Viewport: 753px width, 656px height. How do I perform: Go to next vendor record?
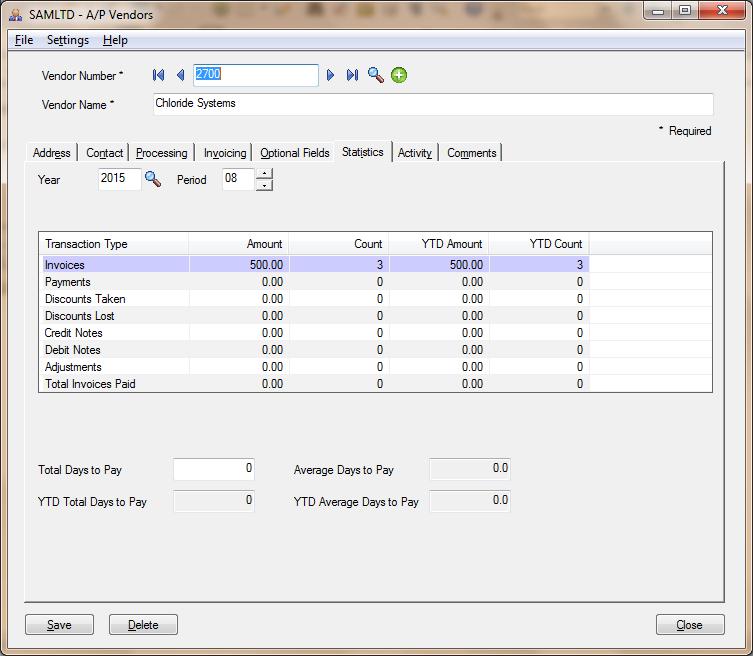tap(330, 75)
